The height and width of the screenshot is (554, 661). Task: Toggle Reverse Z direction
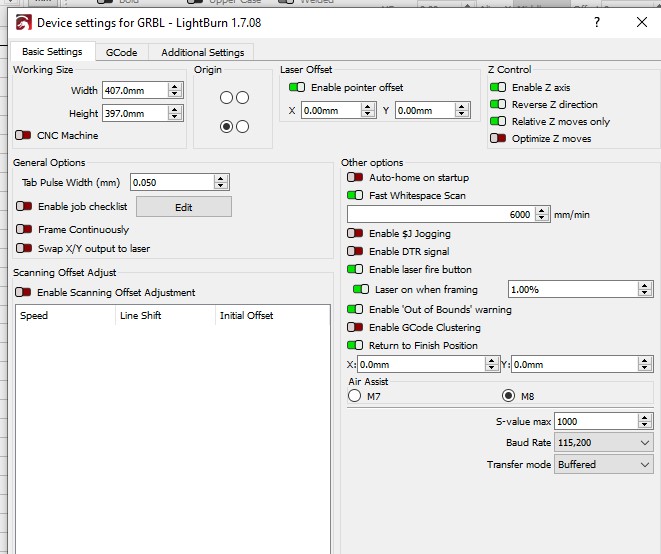click(498, 104)
